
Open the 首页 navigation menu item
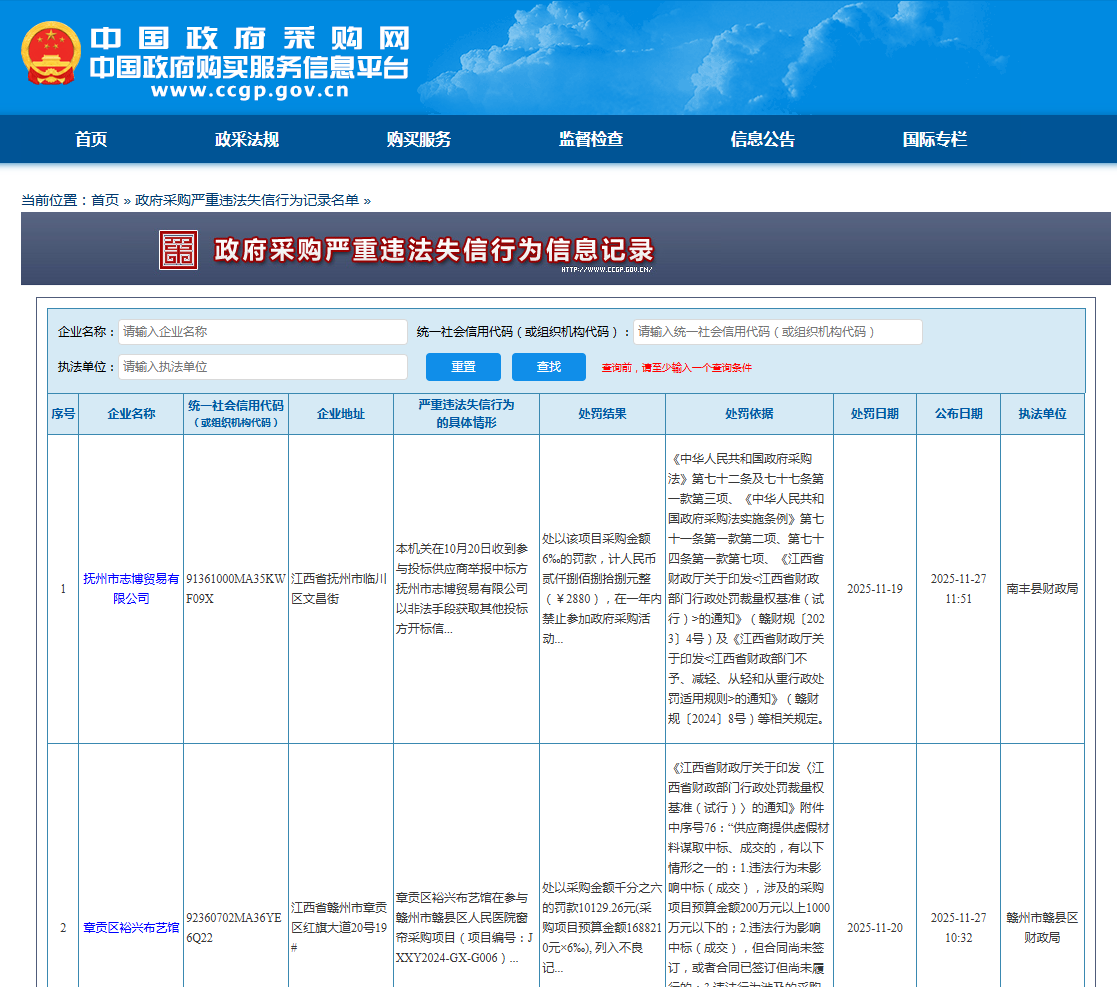(91, 140)
